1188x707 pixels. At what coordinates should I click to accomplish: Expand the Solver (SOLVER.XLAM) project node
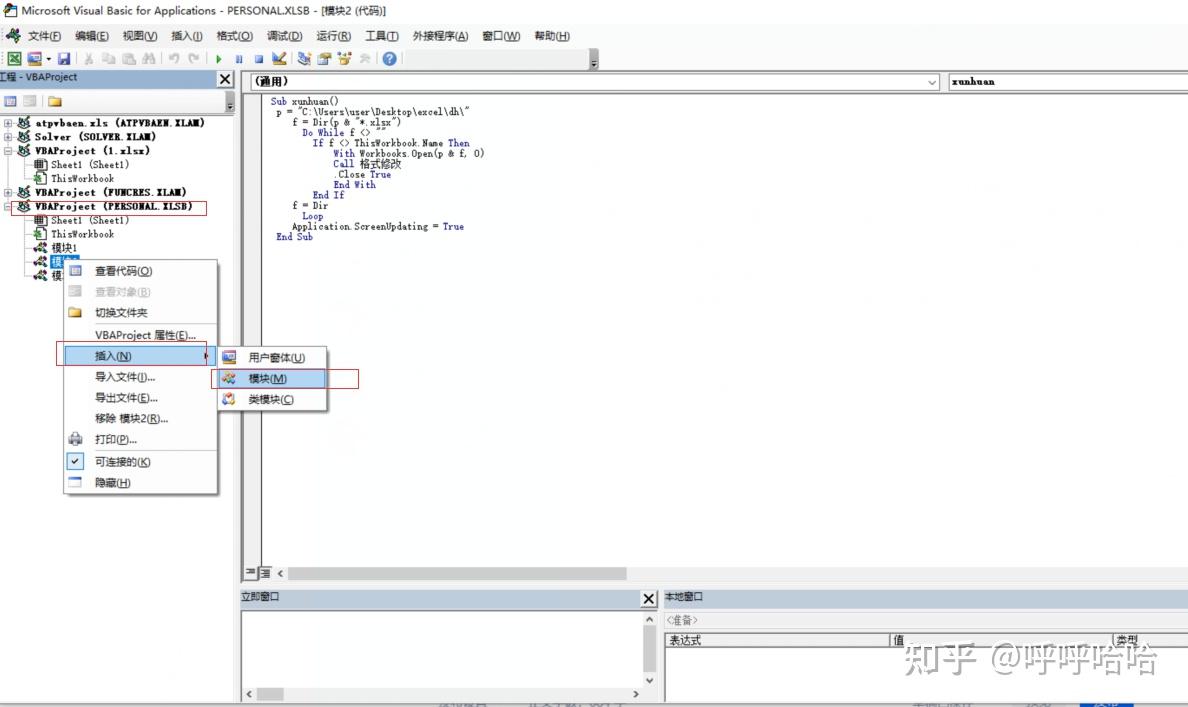pyautogui.click(x=8, y=137)
